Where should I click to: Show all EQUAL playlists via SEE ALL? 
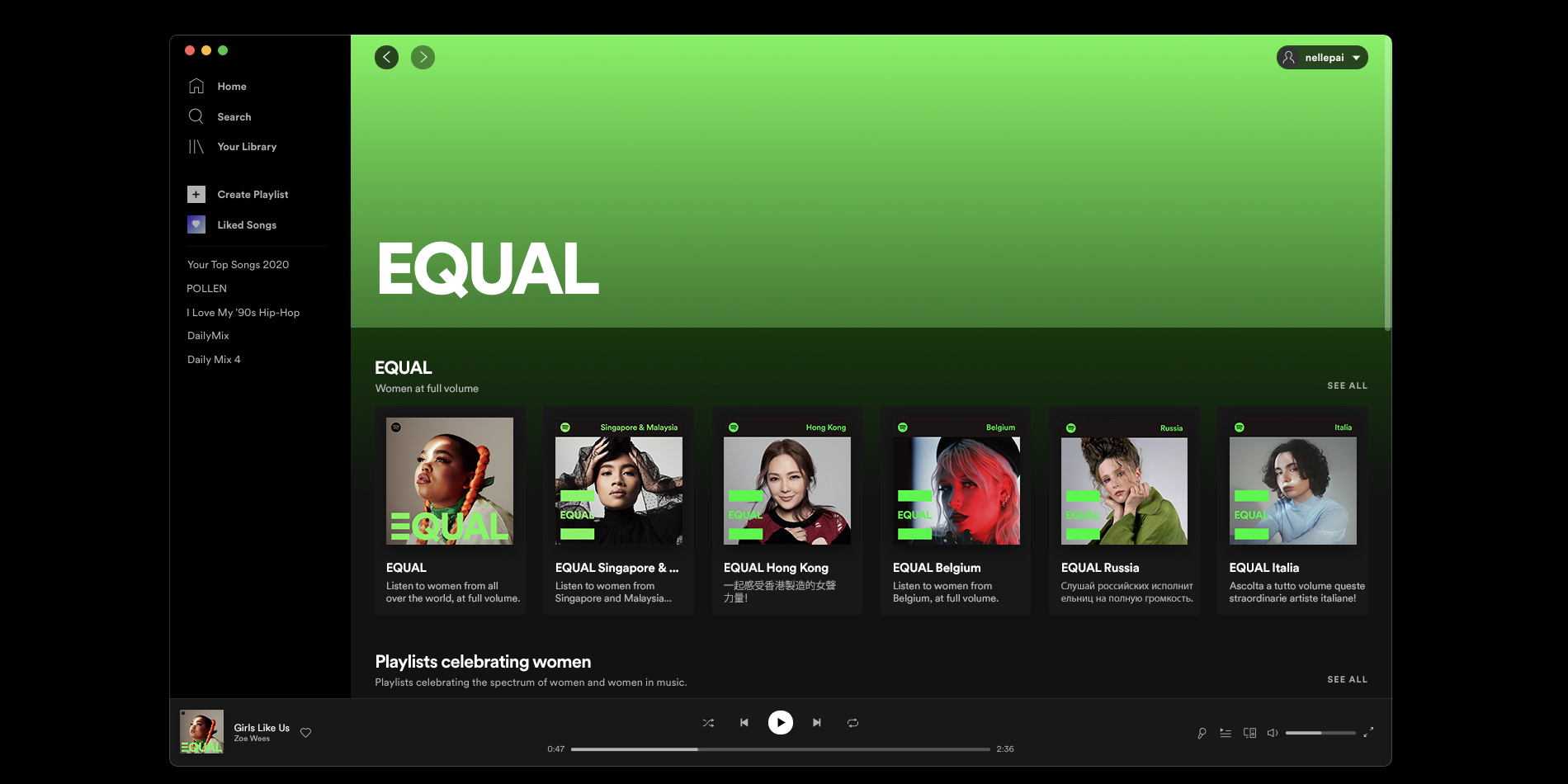point(1347,385)
